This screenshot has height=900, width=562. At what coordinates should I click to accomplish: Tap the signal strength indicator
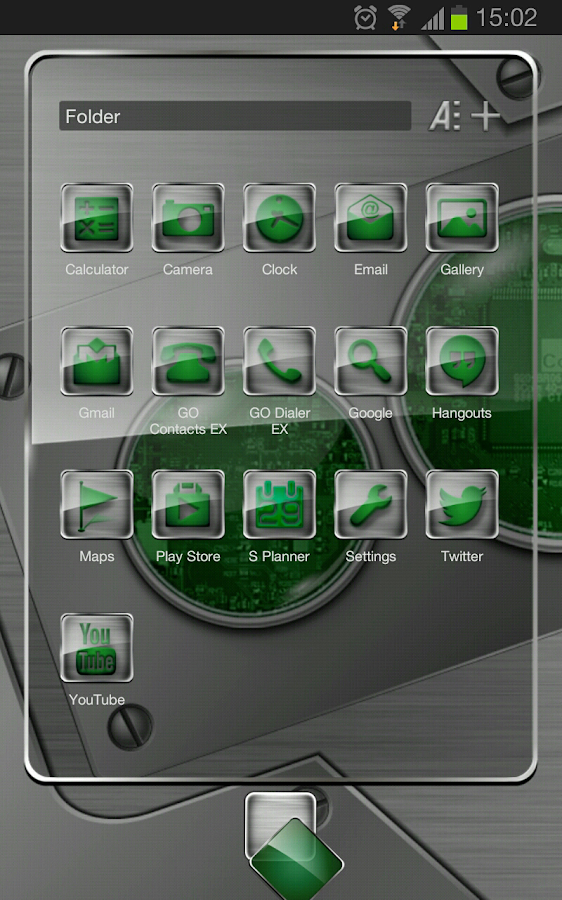[433, 18]
